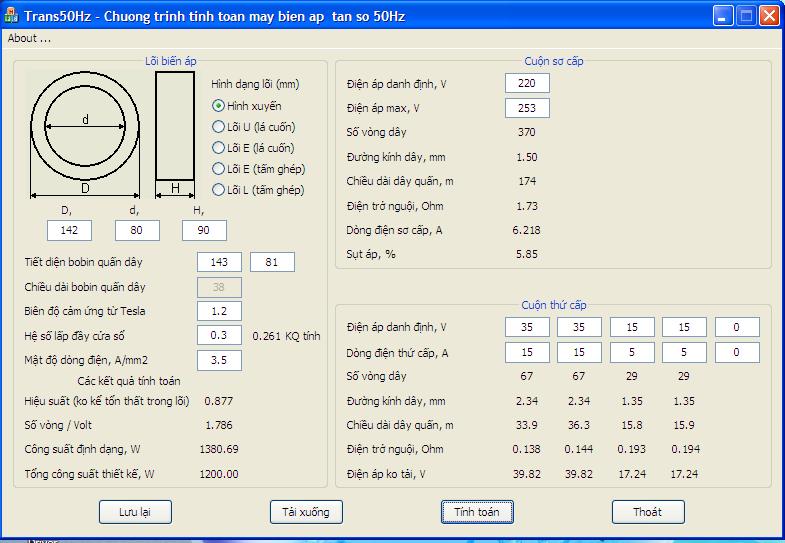
Task: Click the outer diameter D field
Action: click(69, 231)
